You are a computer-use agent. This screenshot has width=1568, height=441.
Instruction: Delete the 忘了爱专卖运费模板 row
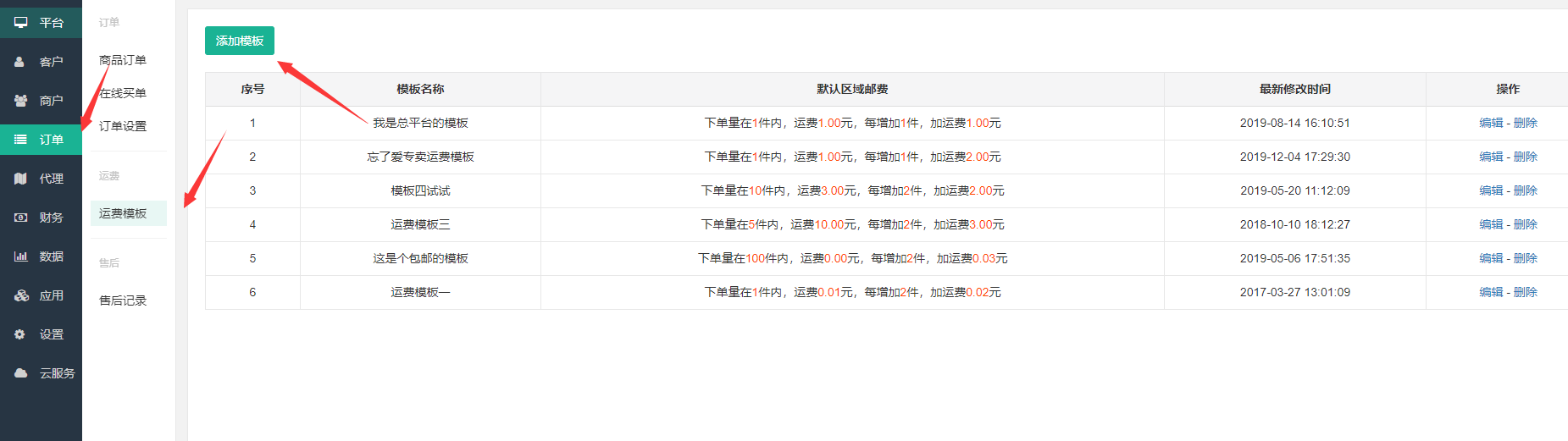tap(1526, 157)
